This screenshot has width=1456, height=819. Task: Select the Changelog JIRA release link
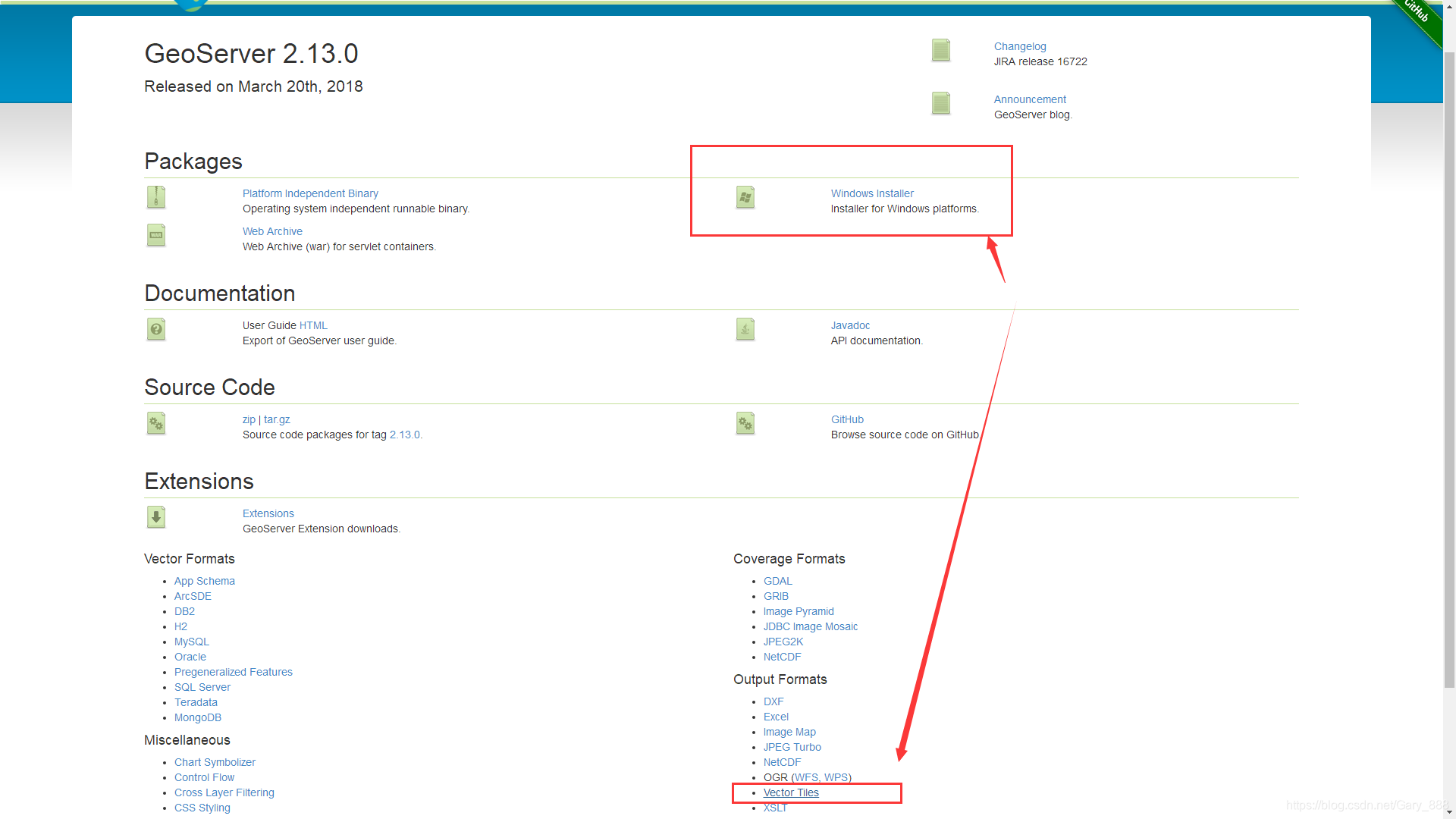(1020, 46)
